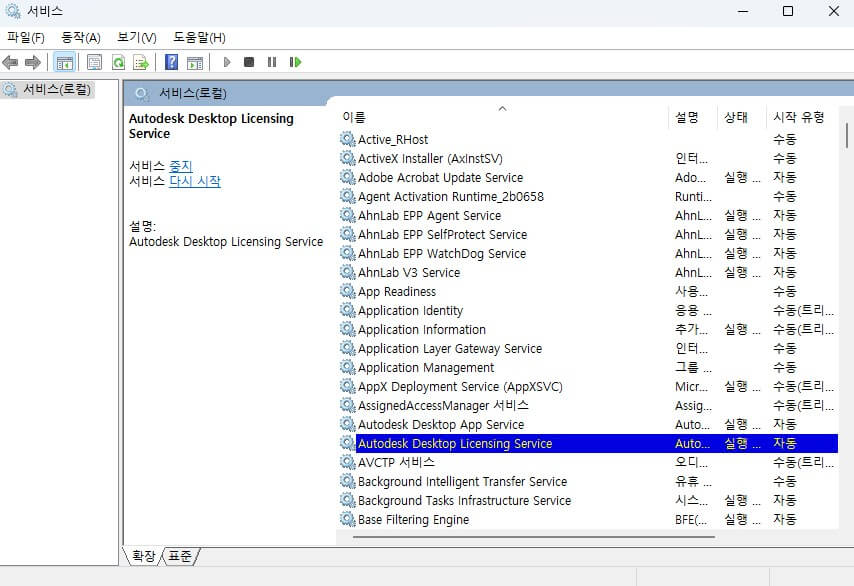Click gear icon of Active_RHost row
Viewport: 854px width, 586px height.
pyautogui.click(x=347, y=139)
